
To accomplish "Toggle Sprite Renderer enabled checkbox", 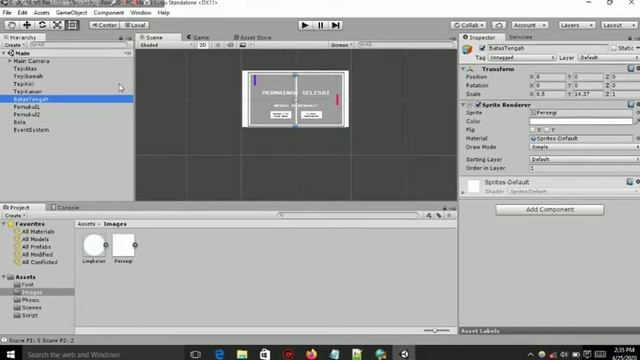I will [x=478, y=105].
